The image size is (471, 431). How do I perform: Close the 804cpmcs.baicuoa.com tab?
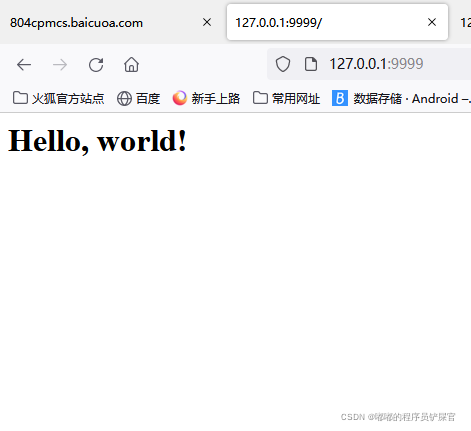207,22
